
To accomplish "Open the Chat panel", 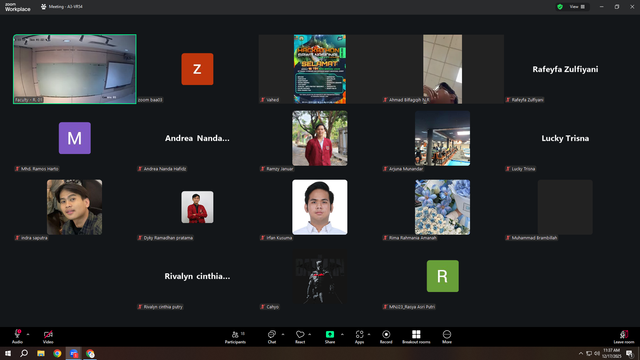I will (272, 337).
